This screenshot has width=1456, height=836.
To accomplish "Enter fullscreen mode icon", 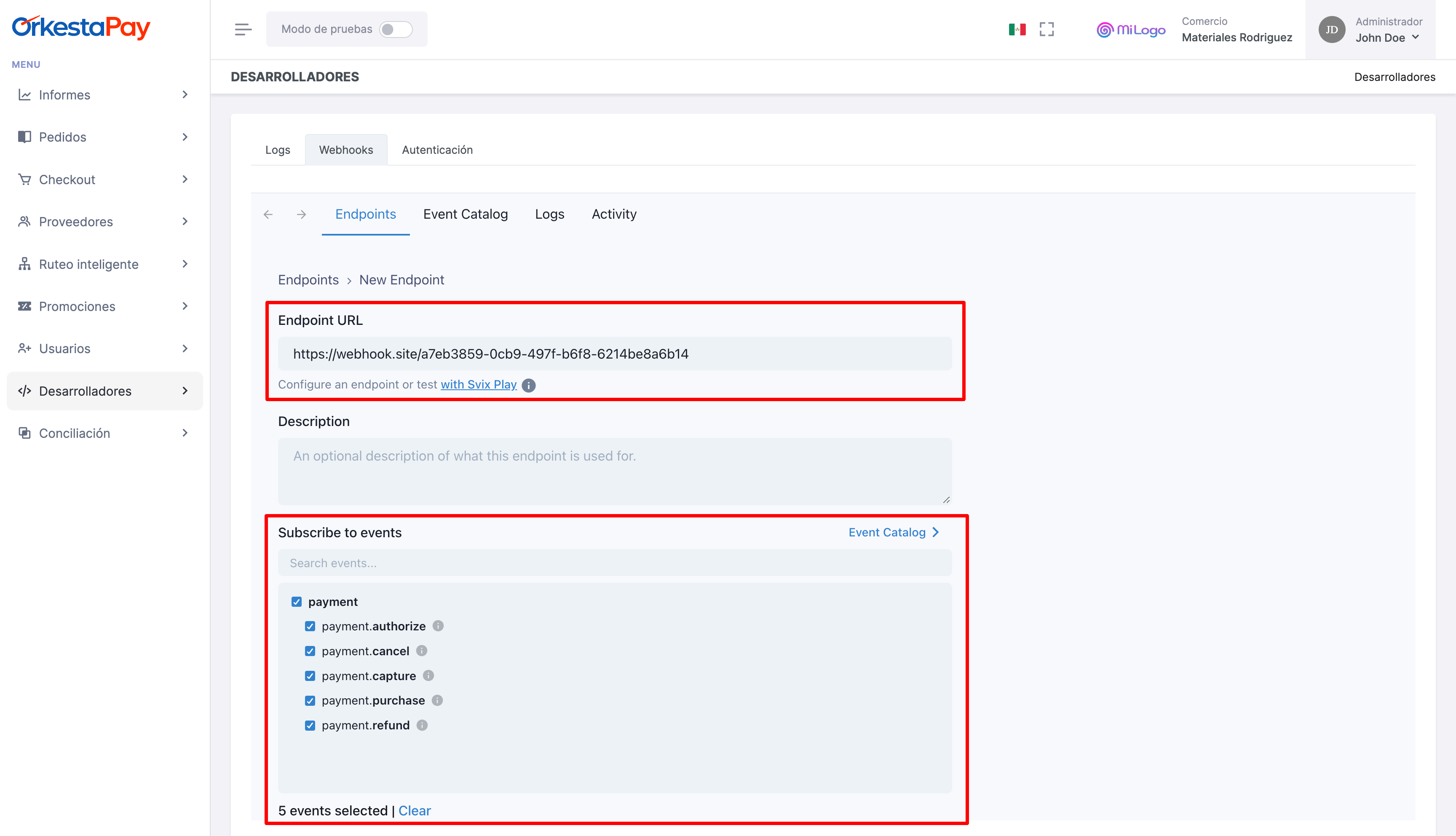I will point(1047,29).
